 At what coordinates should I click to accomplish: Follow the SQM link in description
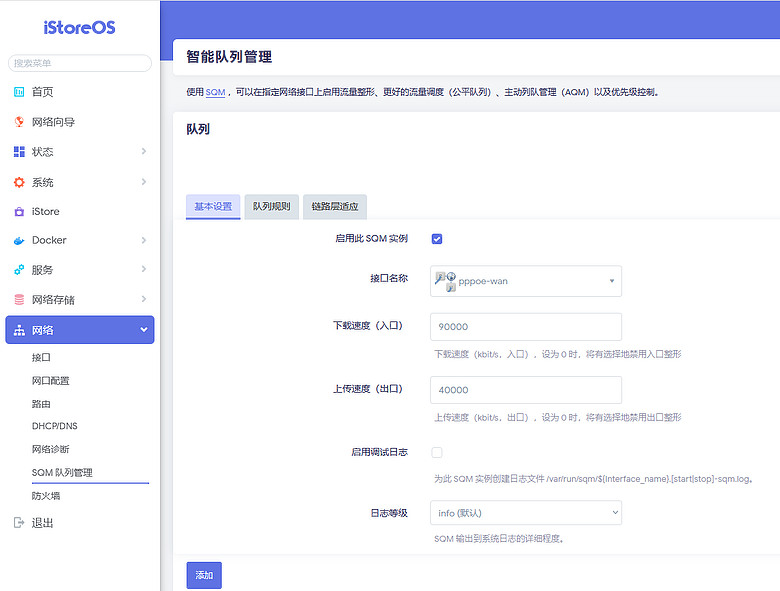[x=215, y=92]
